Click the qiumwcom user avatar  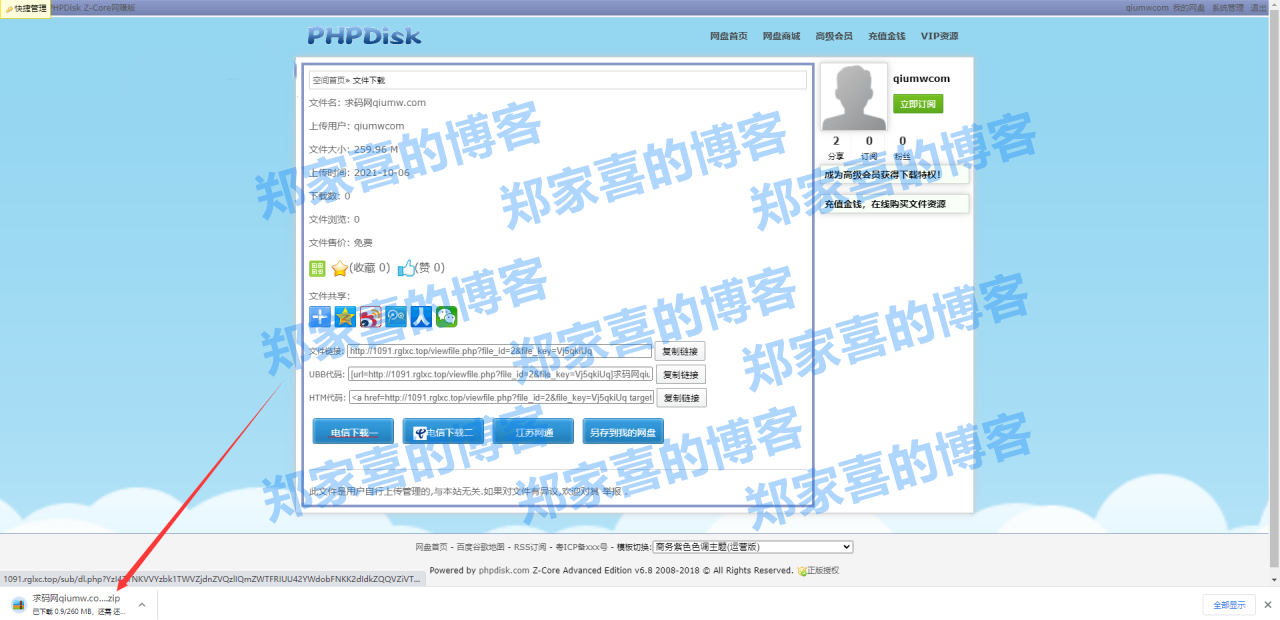point(853,97)
